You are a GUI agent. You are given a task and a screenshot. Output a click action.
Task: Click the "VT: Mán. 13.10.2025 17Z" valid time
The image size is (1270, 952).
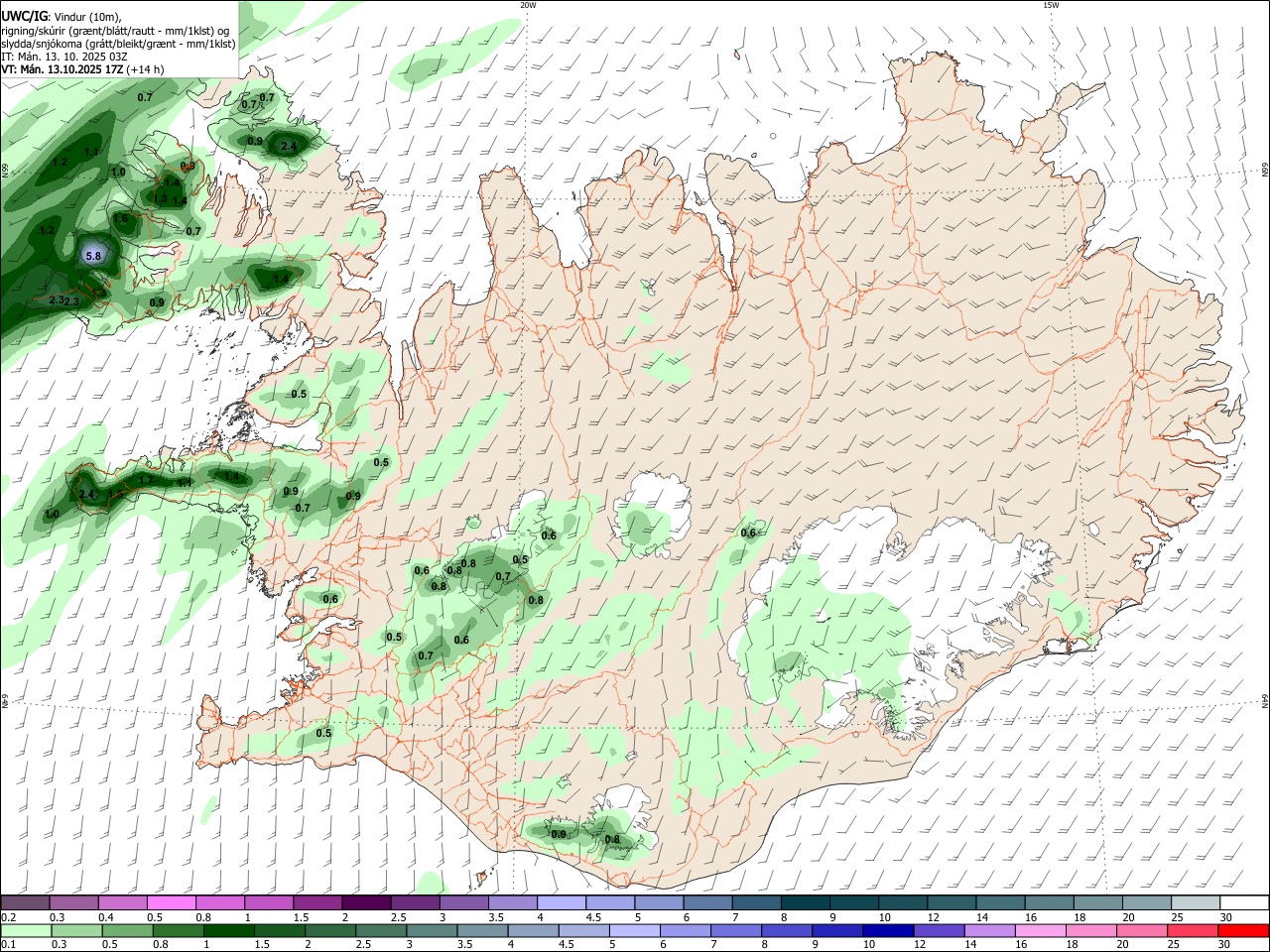pyautogui.click(x=62, y=69)
